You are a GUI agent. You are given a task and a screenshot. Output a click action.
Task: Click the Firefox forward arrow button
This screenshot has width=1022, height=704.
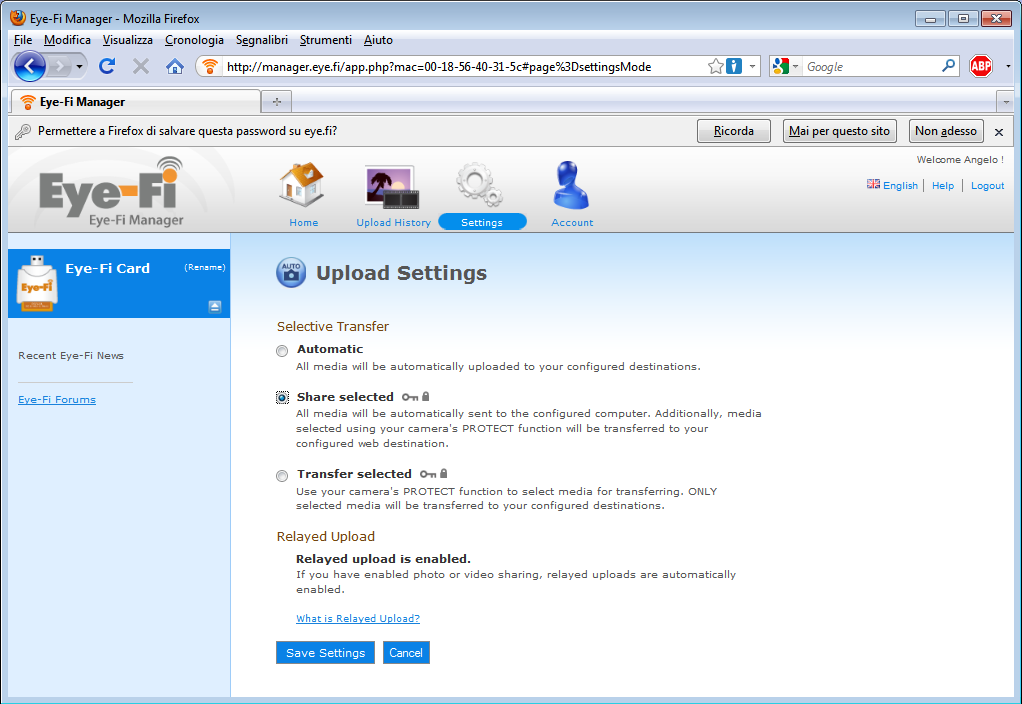point(59,66)
